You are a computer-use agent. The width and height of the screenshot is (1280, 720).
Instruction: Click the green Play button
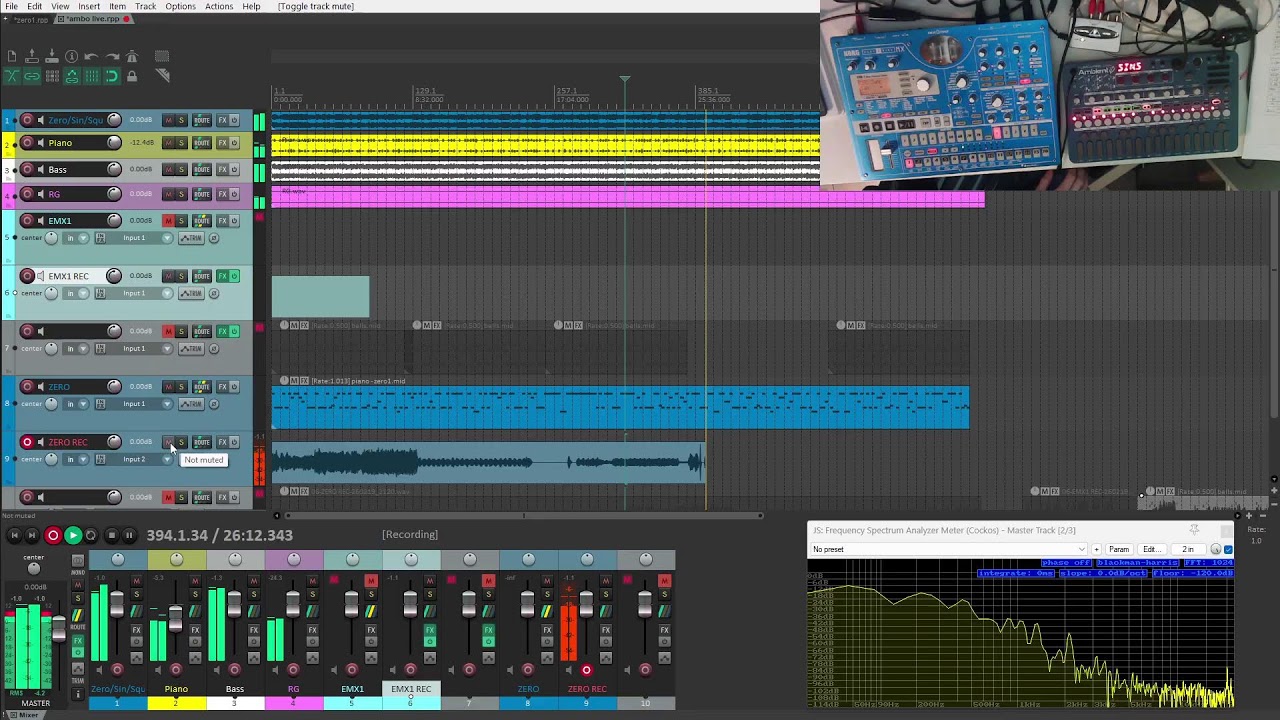(x=72, y=535)
